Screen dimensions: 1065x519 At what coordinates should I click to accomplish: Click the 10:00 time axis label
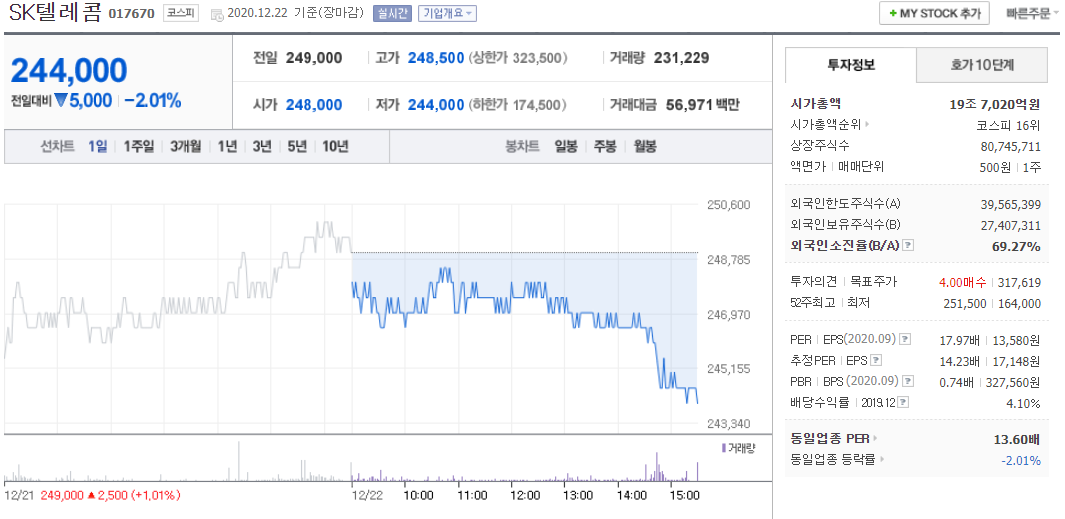[x=418, y=495]
